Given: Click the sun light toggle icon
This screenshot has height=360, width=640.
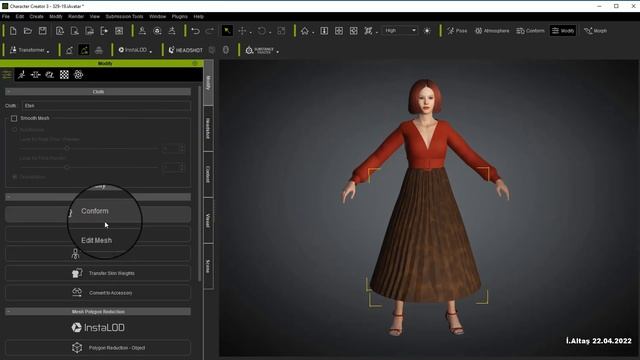Looking at the screenshot, I should point(427,31).
